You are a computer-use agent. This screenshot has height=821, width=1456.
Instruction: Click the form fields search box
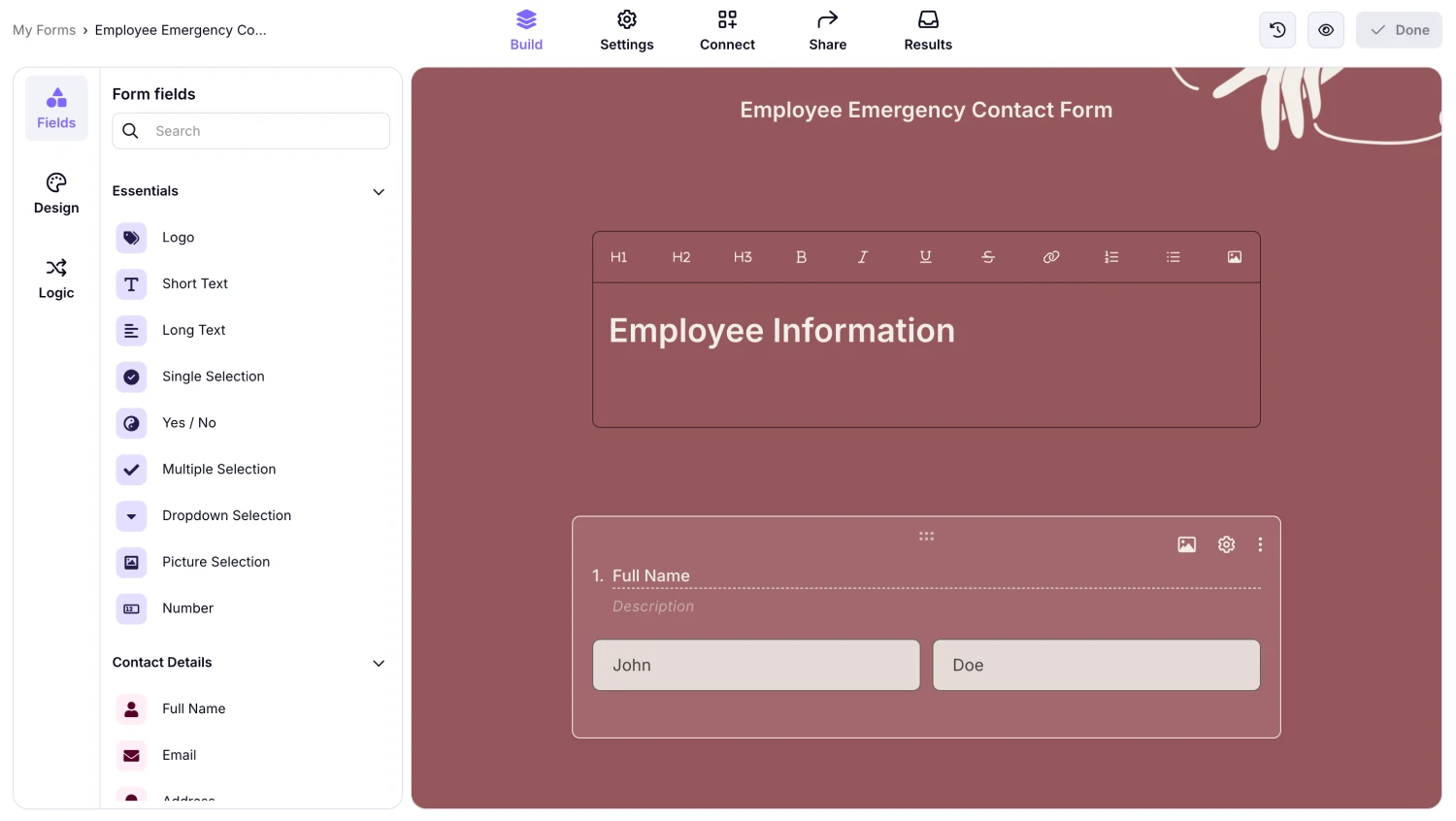[x=250, y=130]
